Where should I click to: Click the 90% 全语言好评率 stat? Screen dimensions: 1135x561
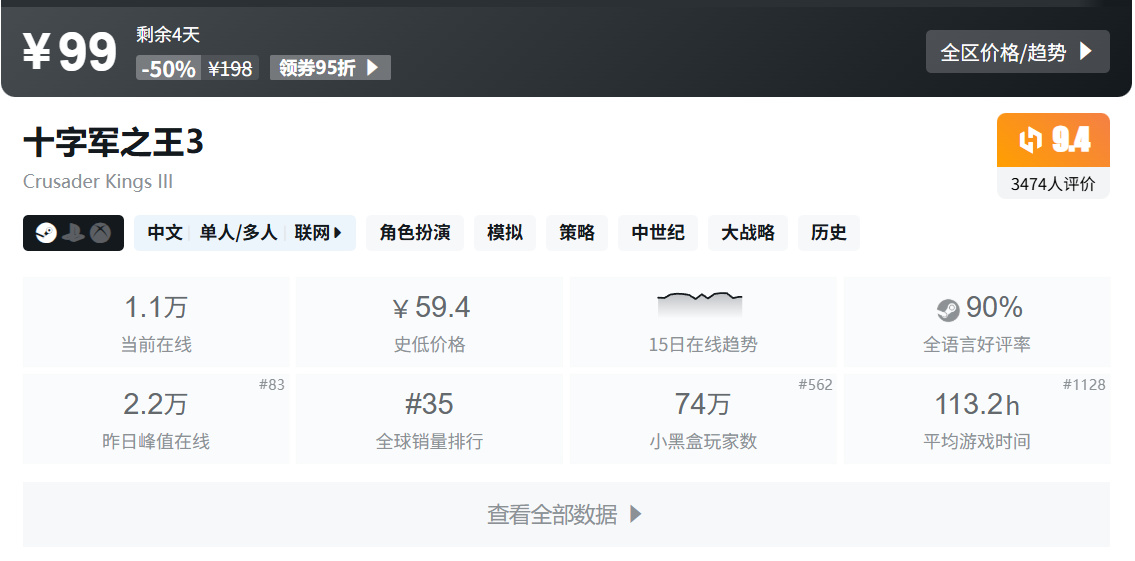click(x=977, y=322)
